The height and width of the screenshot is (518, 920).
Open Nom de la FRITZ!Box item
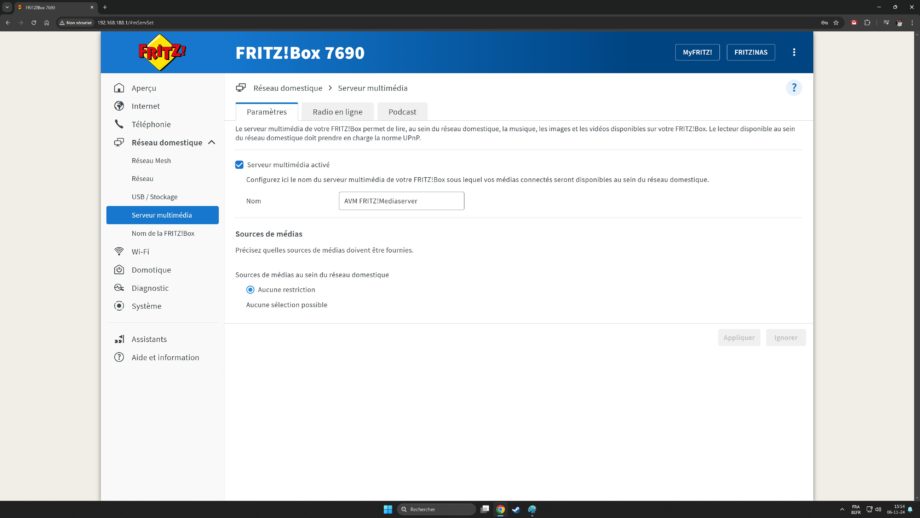click(163, 233)
